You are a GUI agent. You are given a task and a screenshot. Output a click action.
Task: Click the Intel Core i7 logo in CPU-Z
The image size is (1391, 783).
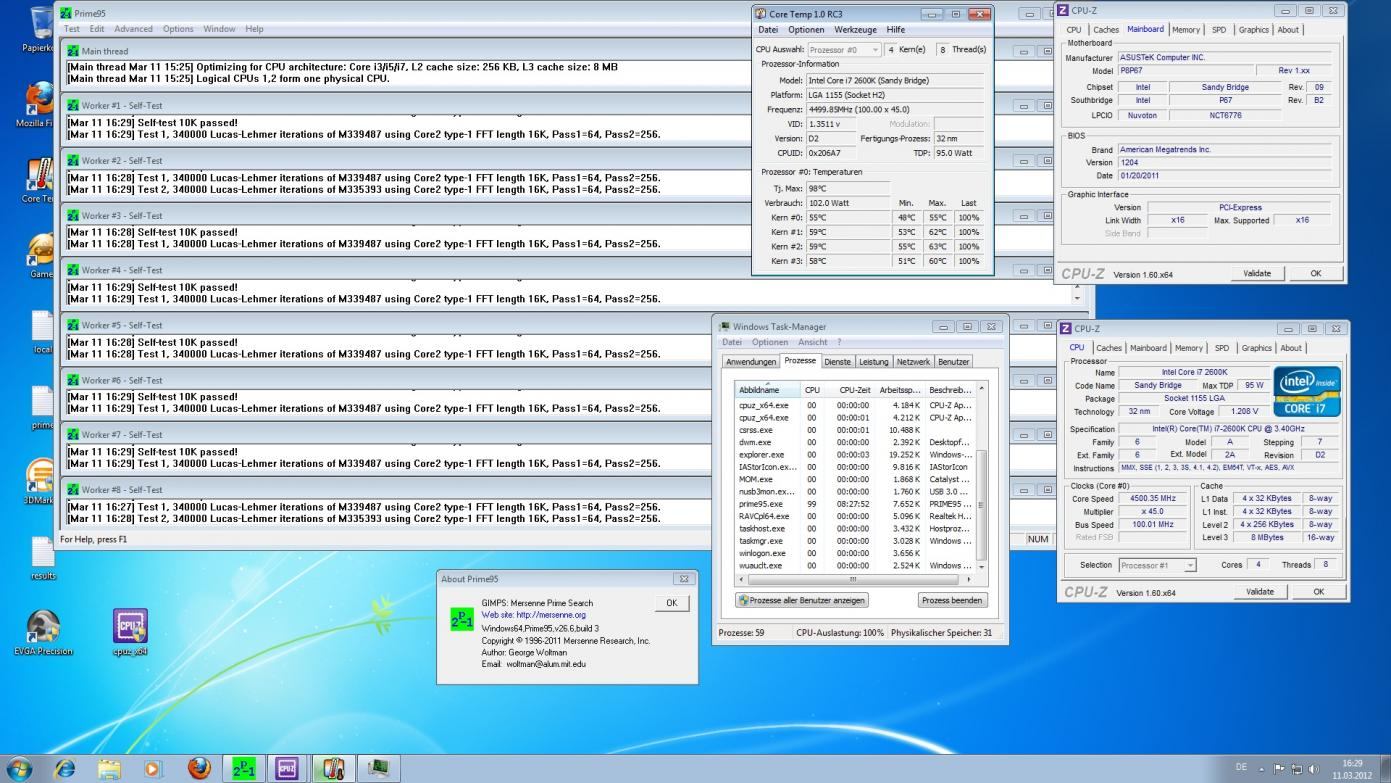pyautogui.click(x=1309, y=392)
